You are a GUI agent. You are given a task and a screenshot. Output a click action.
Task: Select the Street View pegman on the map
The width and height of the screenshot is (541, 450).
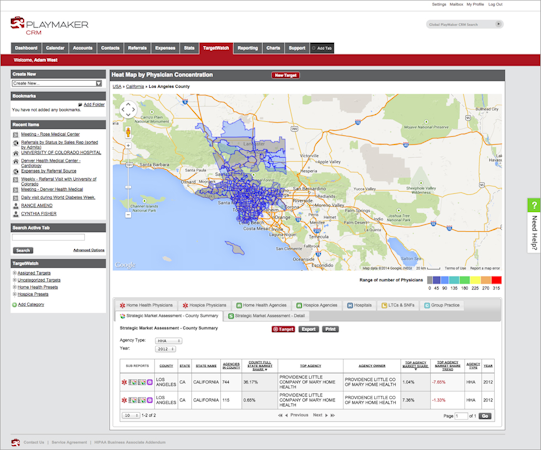(x=128, y=132)
